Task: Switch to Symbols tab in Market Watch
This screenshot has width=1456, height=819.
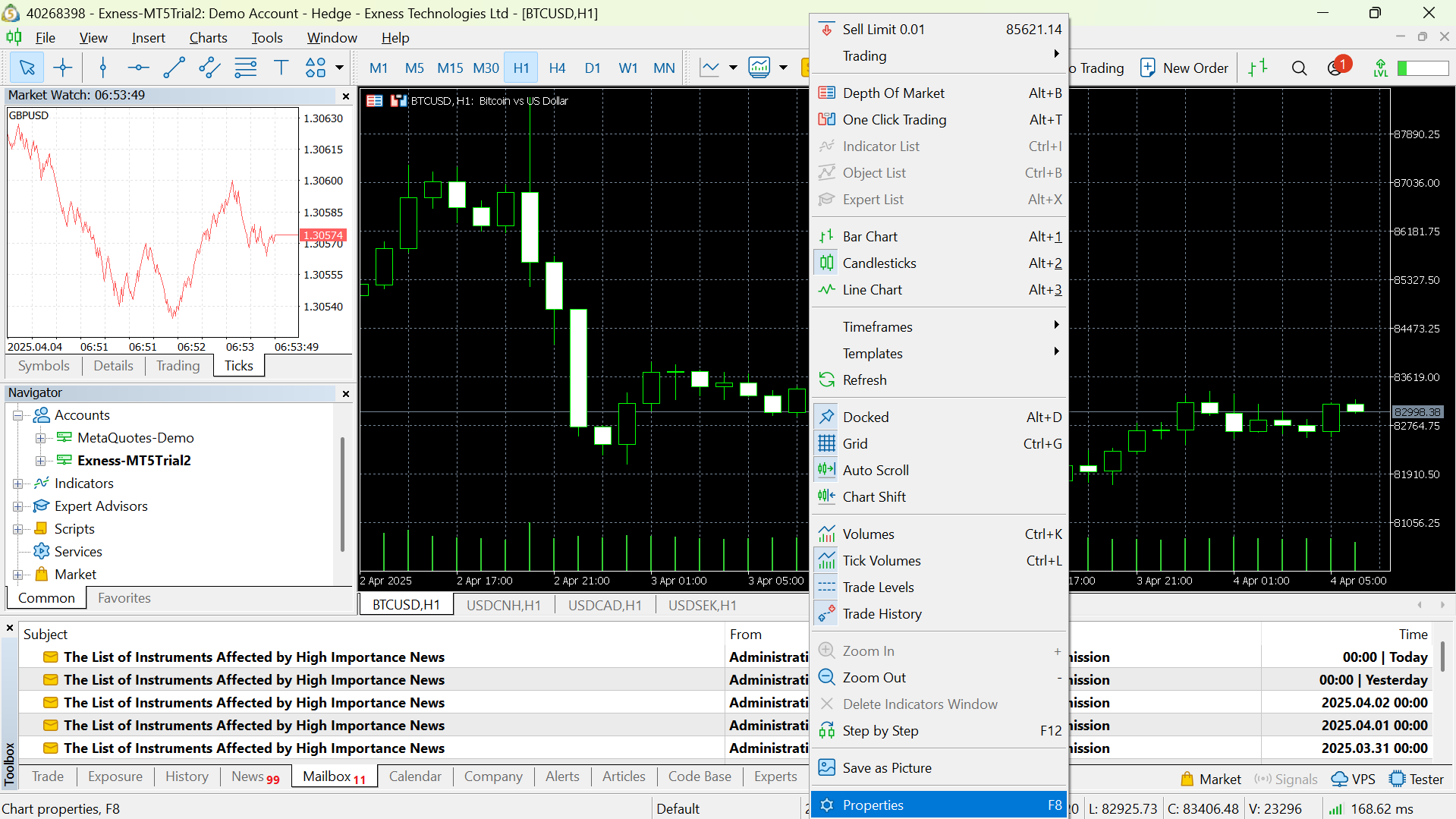Action: click(x=43, y=366)
